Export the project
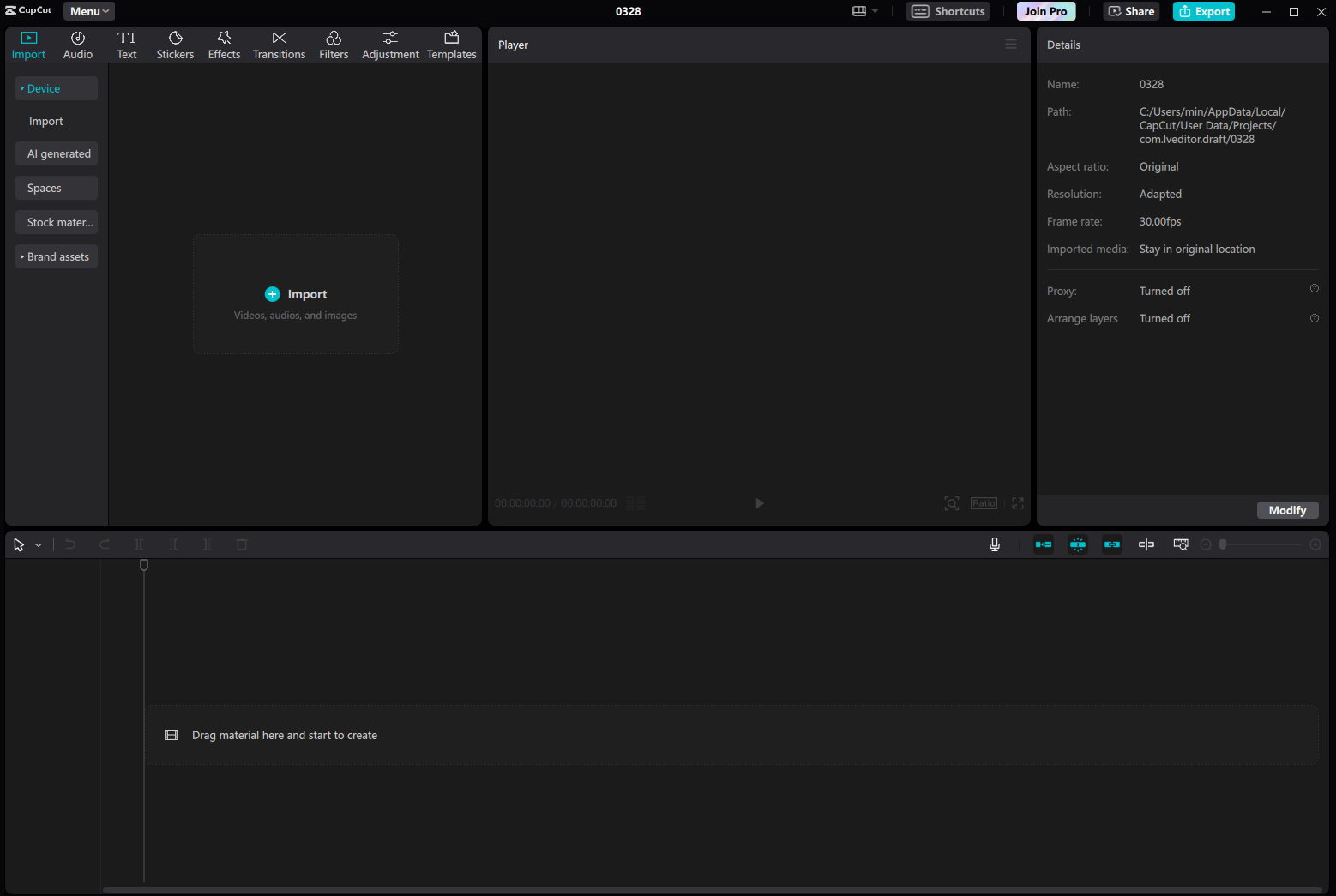Screen dimensions: 1336x896 (1204, 11)
